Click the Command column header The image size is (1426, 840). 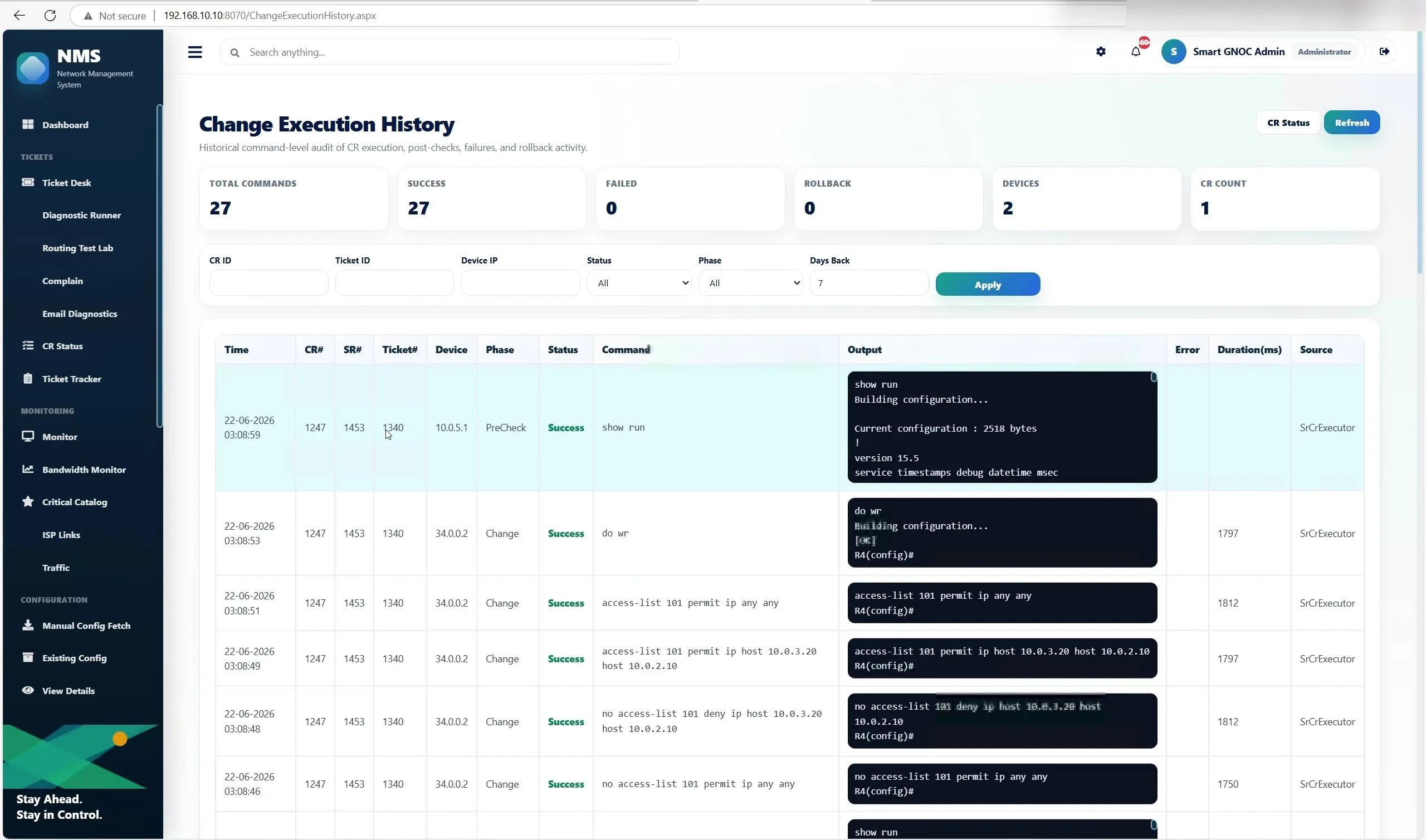pyautogui.click(x=715, y=350)
